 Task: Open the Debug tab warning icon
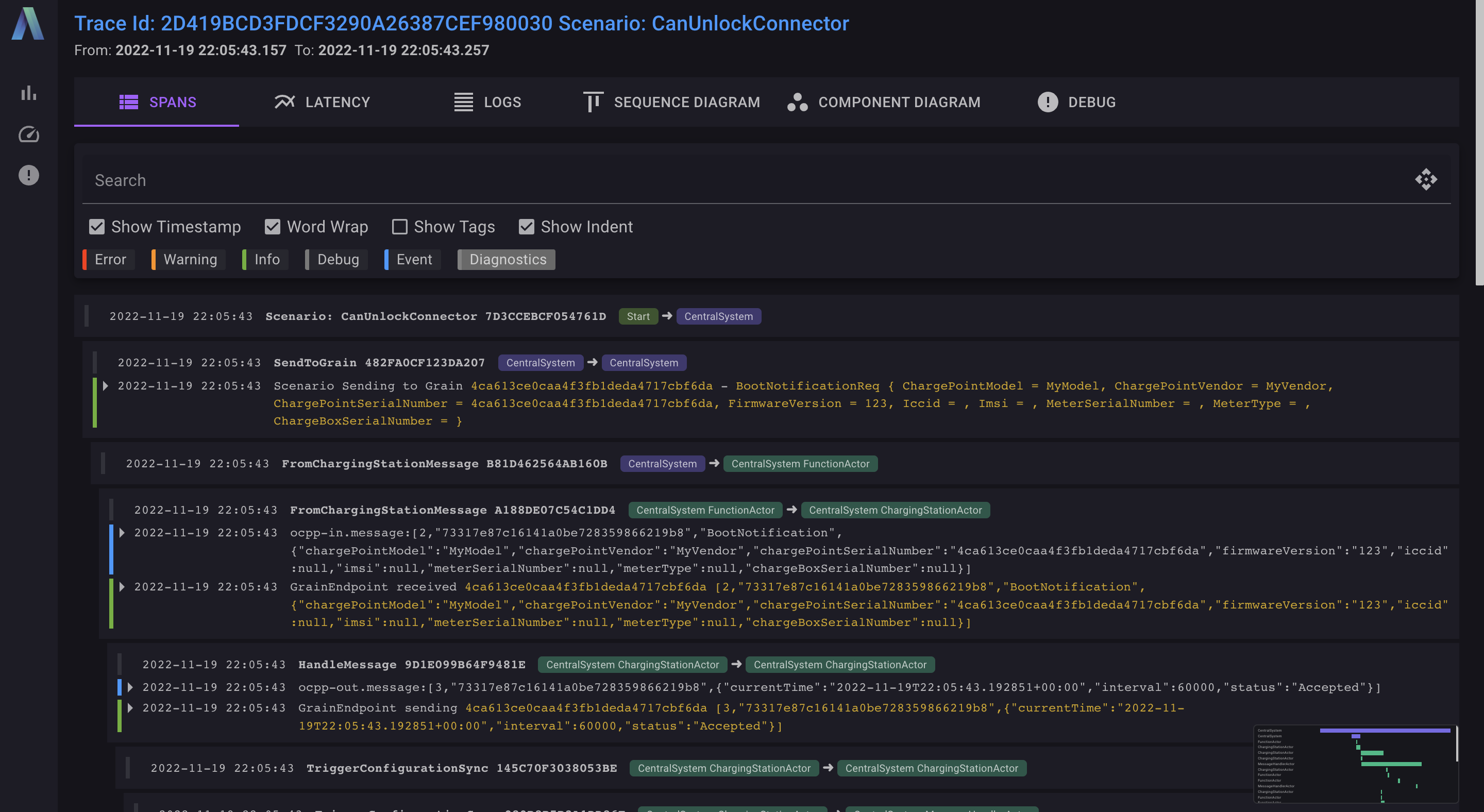[1049, 102]
